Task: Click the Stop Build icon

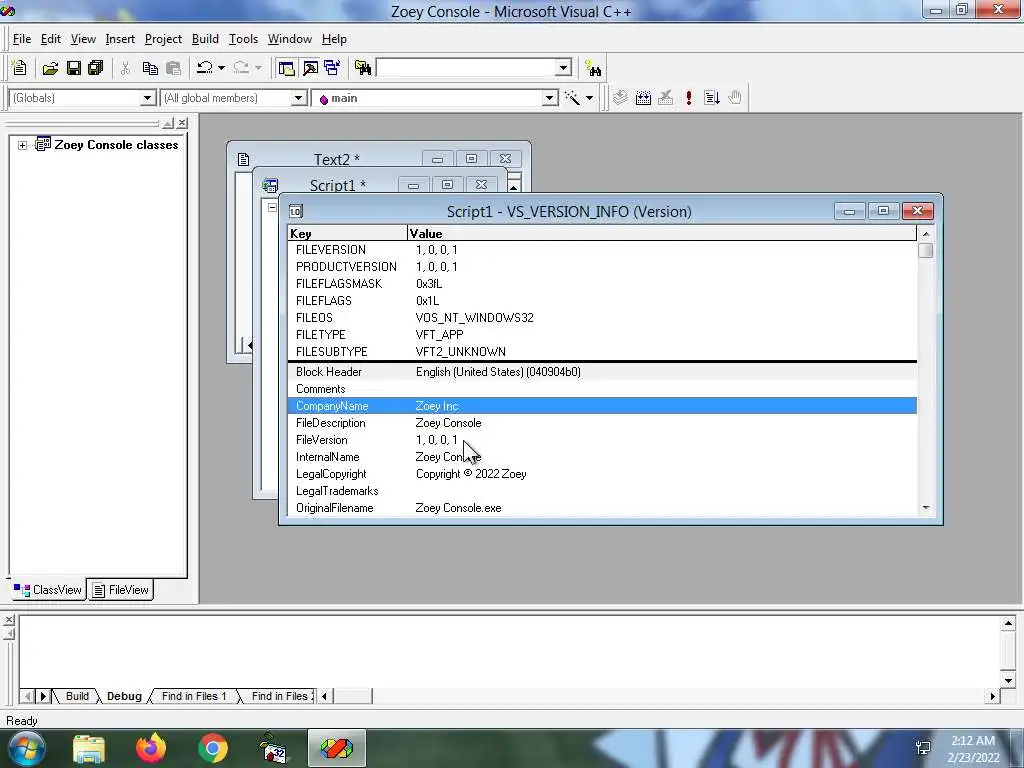Action: (x=665, y=98)
